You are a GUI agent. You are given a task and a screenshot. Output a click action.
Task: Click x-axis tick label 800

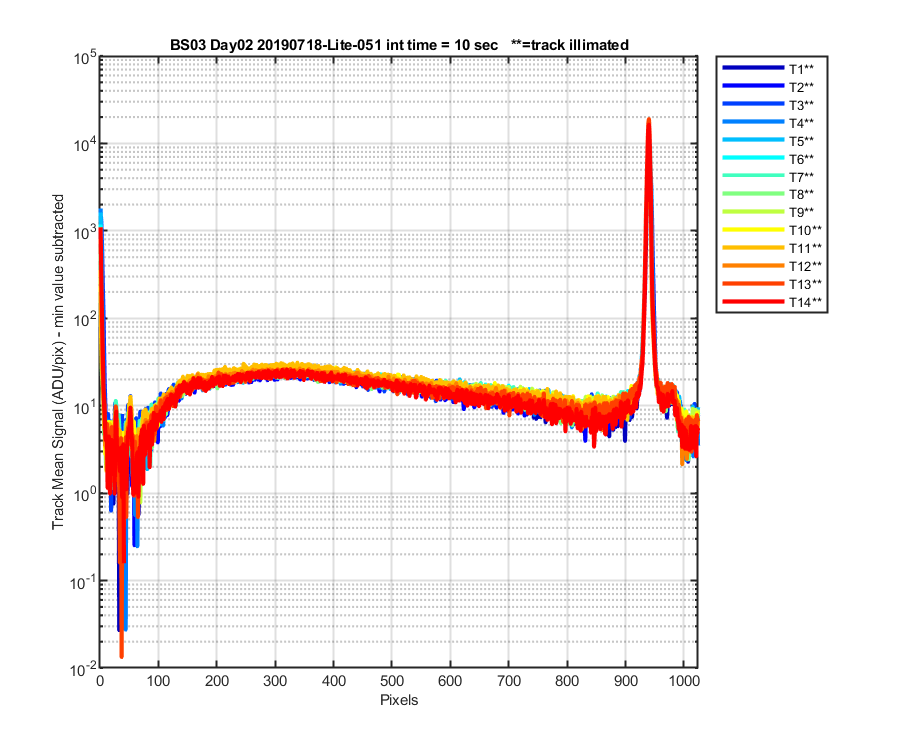[567, 681]
